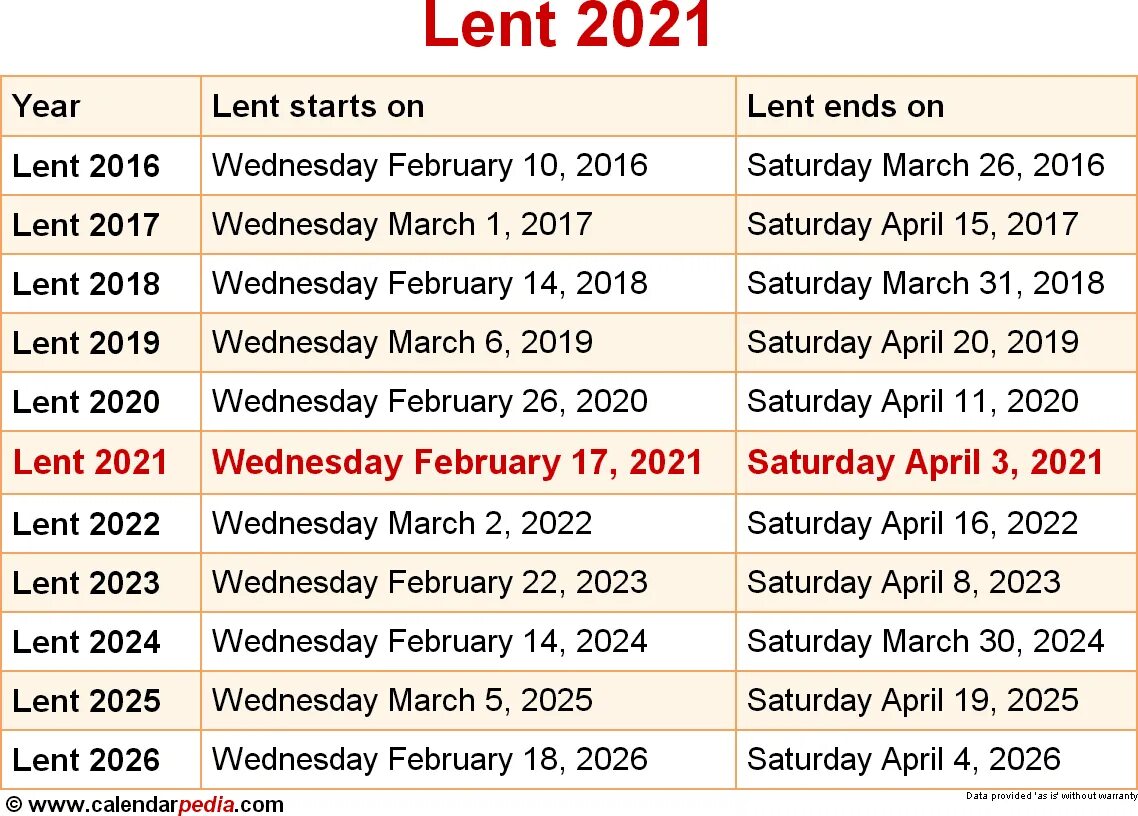This screenshot has width=1138, height=816.
Task: Select the Wednesday March 1, 2017 cell
Action: (402, 224)
